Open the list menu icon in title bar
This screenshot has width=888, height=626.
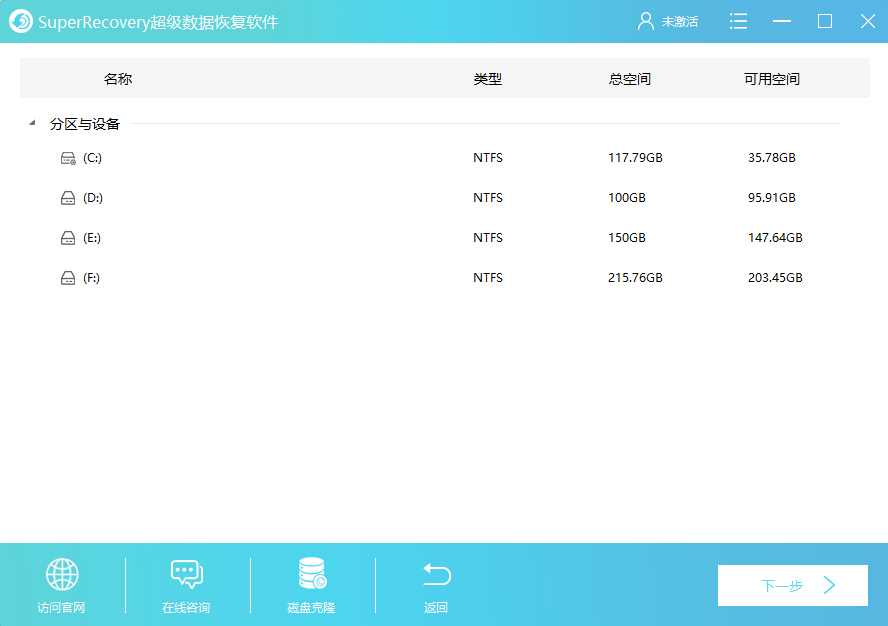[x=738, y=22]
